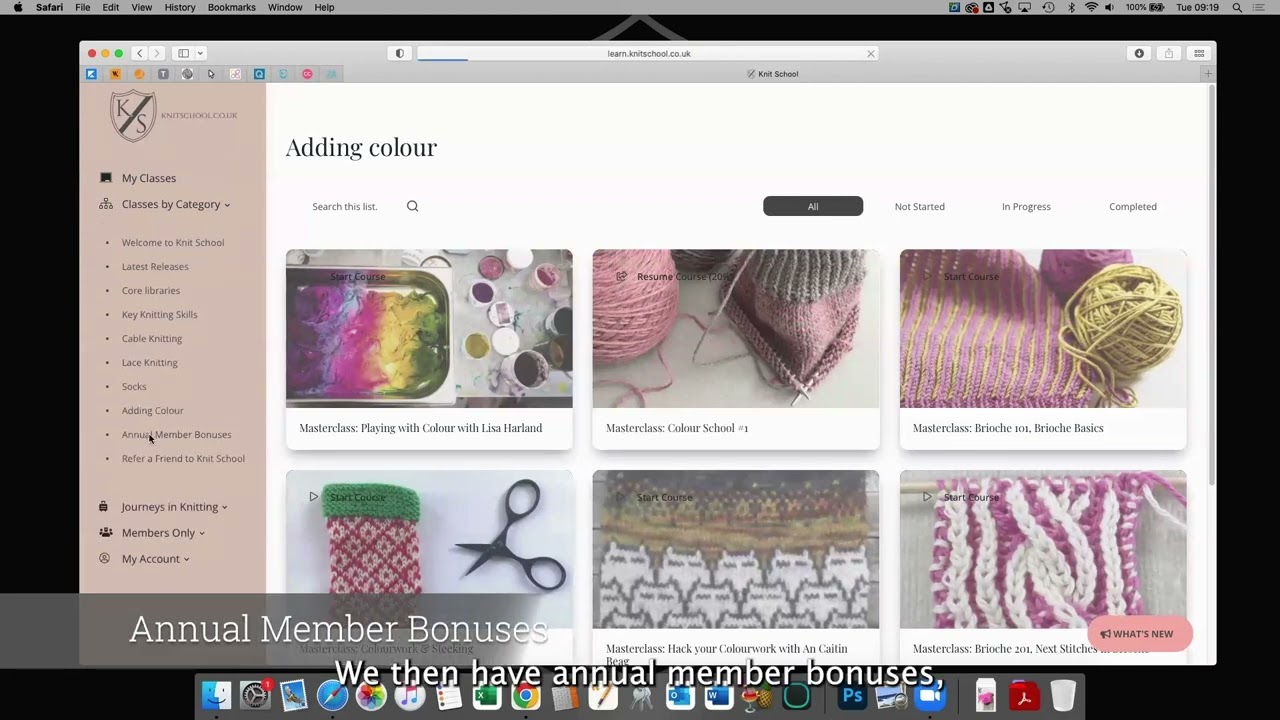Open Spotlight search in the menu bar
This screenshot has width=1280, height=720.
(x=1237, y=7)
